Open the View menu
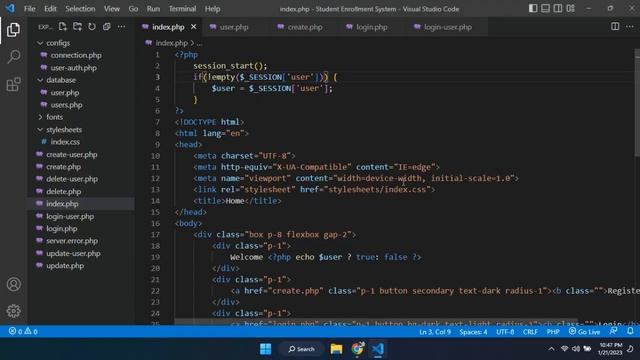Viewport: 640px width, 360px height. (111, 9)
